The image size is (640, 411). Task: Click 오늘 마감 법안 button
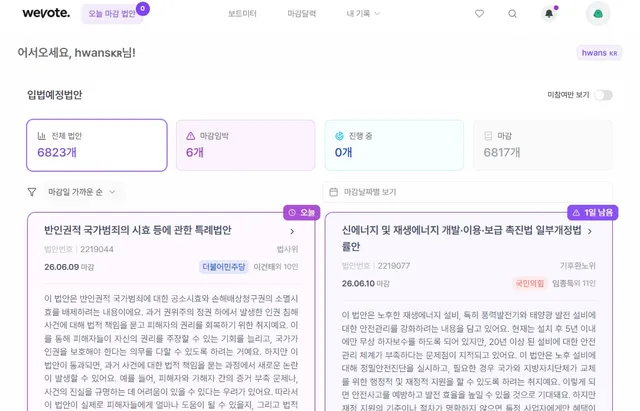112,14
